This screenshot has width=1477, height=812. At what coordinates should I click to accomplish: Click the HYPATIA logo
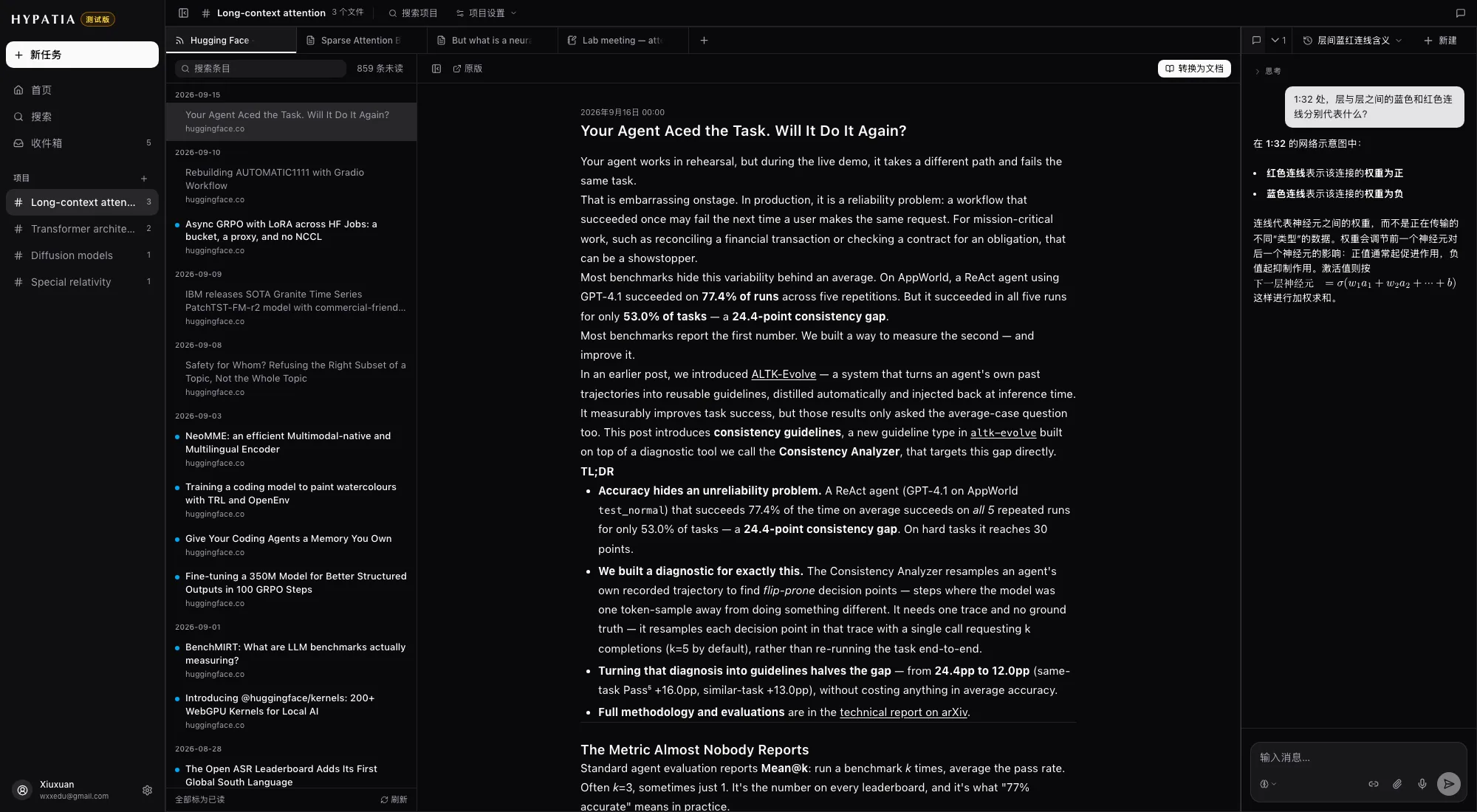pos(43,19)
